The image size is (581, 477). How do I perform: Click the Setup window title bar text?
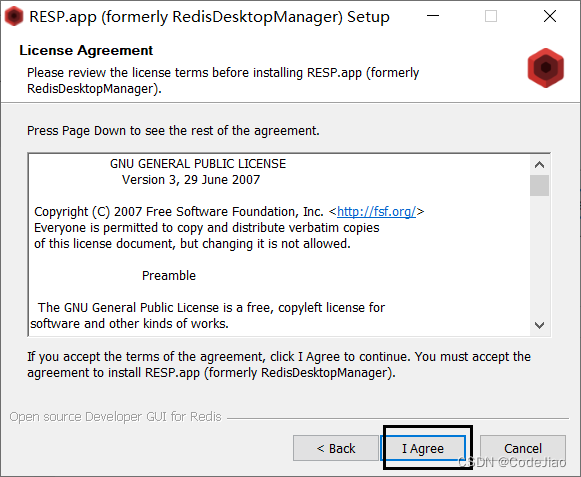(x=209, y=17)
